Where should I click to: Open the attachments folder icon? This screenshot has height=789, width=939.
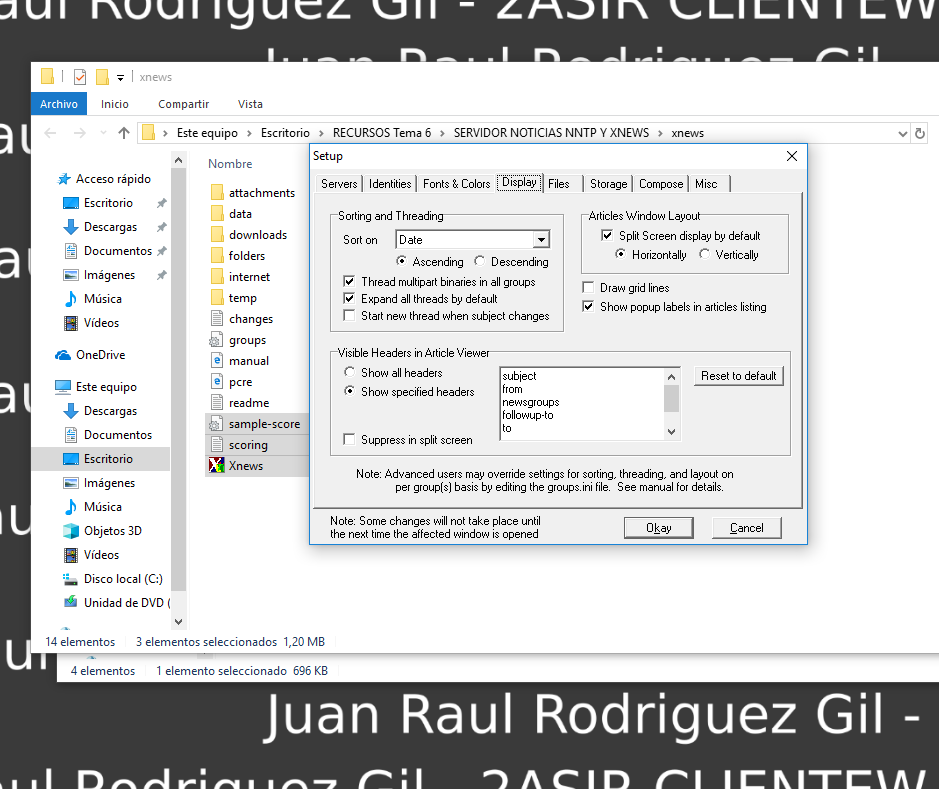tap(217, 193)
